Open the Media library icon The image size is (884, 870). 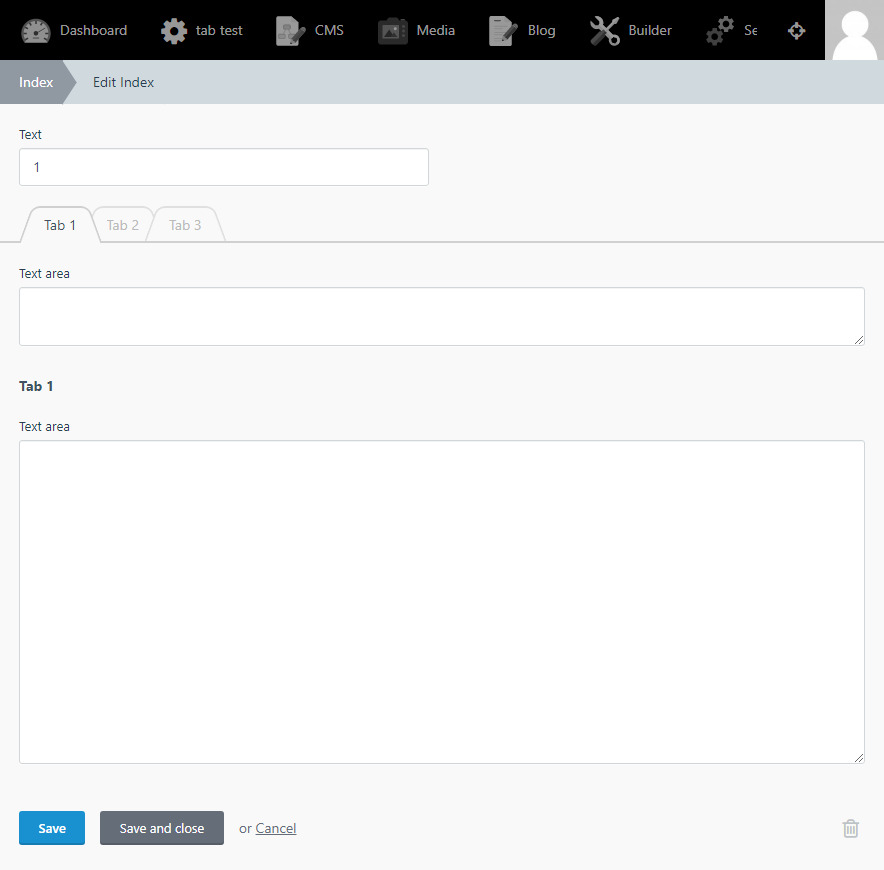click(391, 30)
